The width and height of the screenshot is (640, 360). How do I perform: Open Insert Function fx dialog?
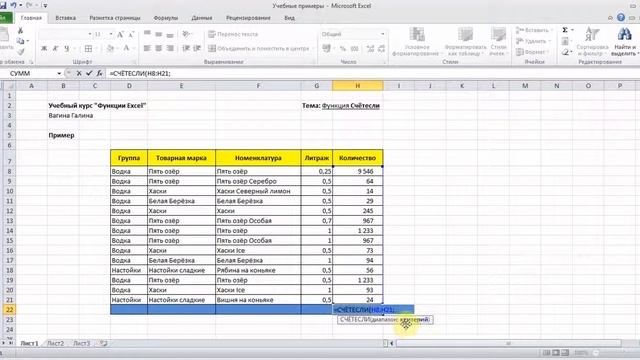tap(99, 73)
